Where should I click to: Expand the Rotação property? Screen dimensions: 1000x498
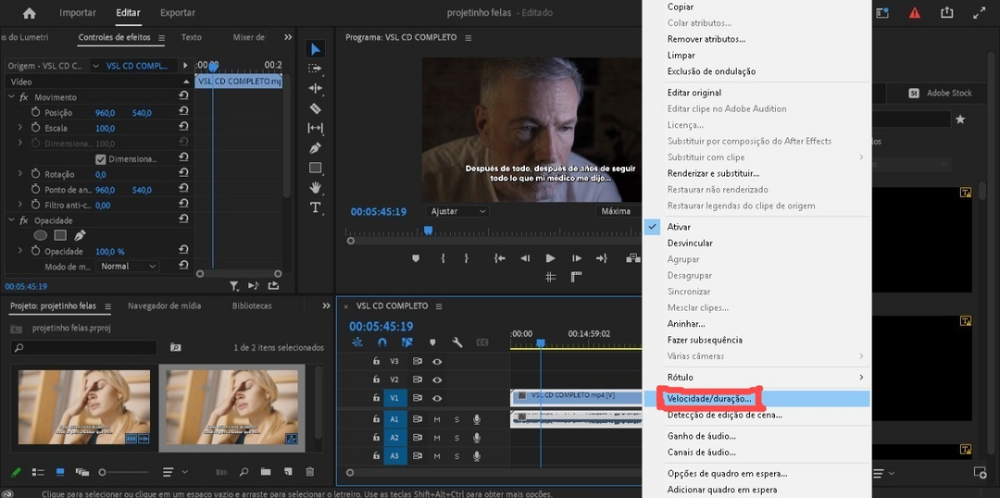tap(20, 174)
